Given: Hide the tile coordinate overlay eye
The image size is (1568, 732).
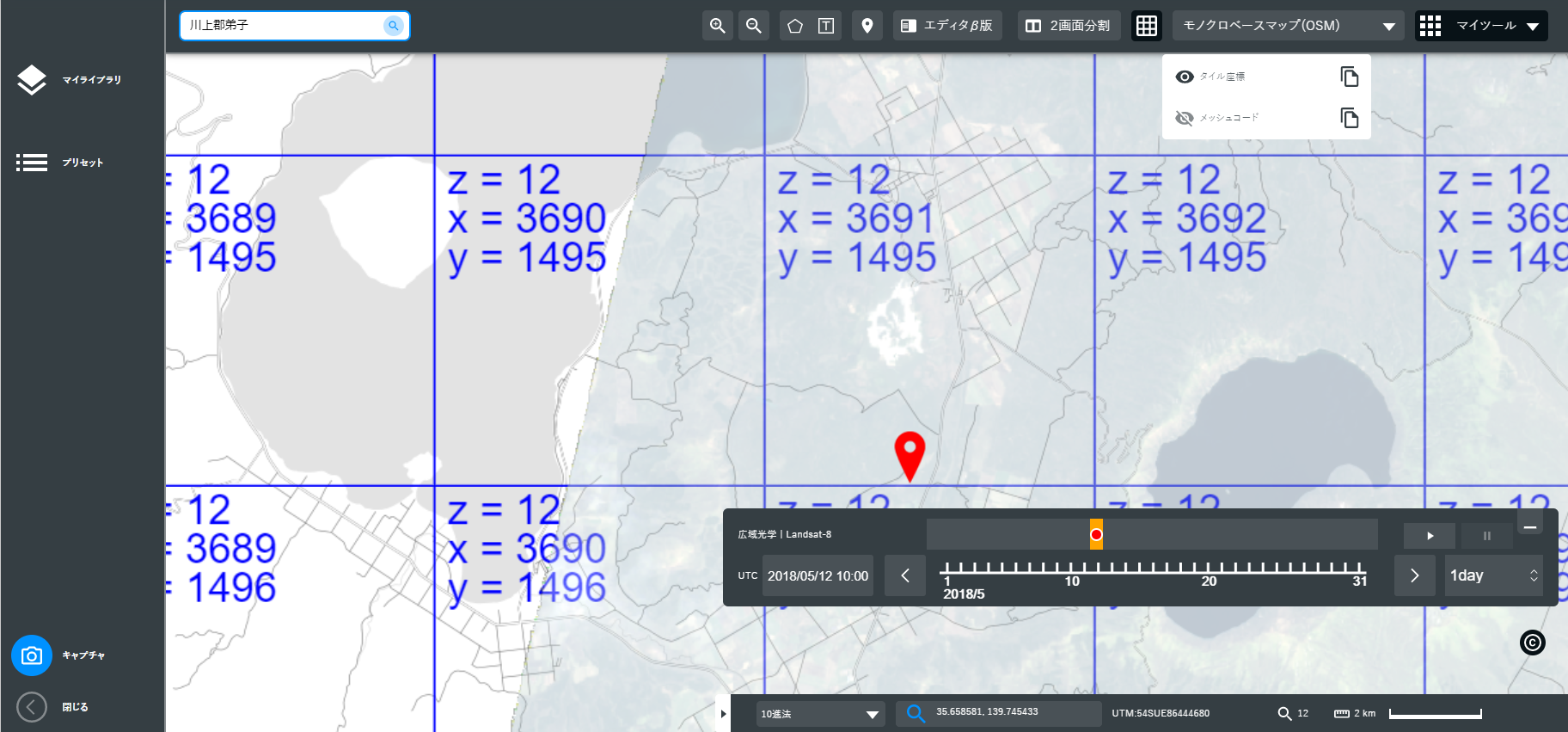Looking at the screenshot, I should 1185,77.
